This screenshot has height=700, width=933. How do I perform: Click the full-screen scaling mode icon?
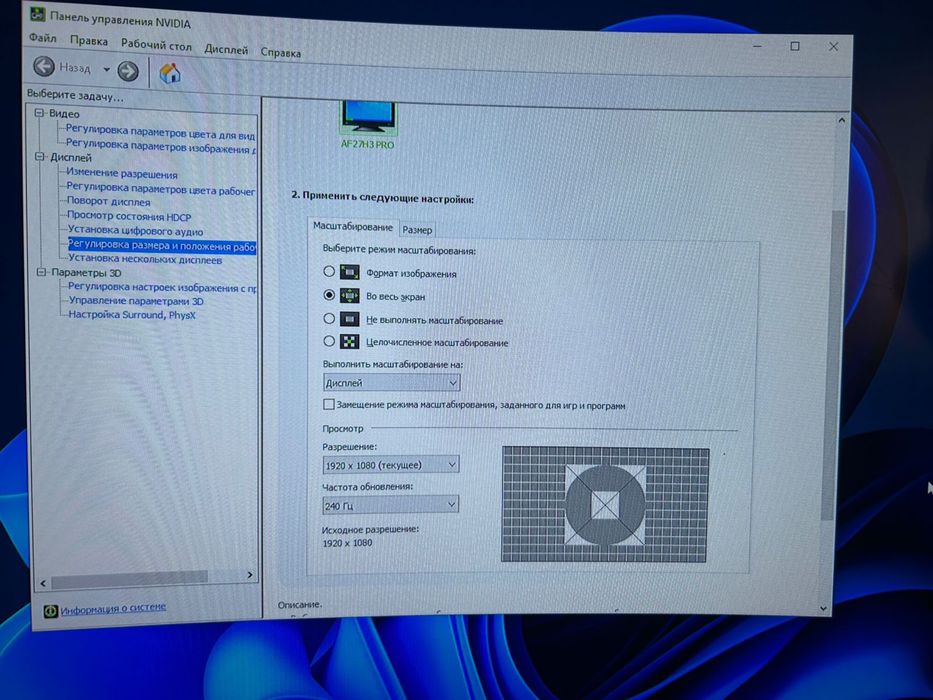tap(349, 295)
